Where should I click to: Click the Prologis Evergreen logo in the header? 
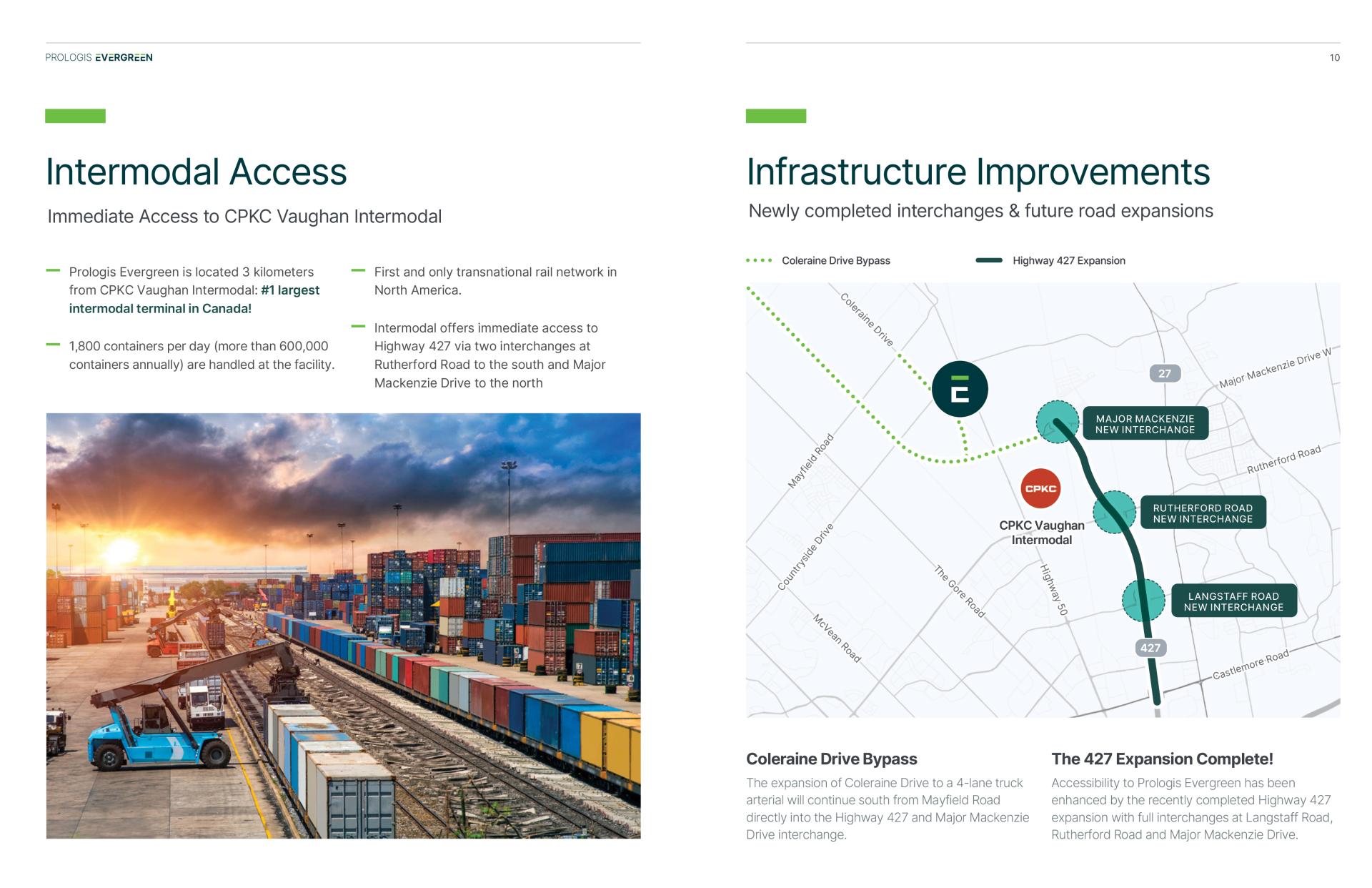[99, 57]
